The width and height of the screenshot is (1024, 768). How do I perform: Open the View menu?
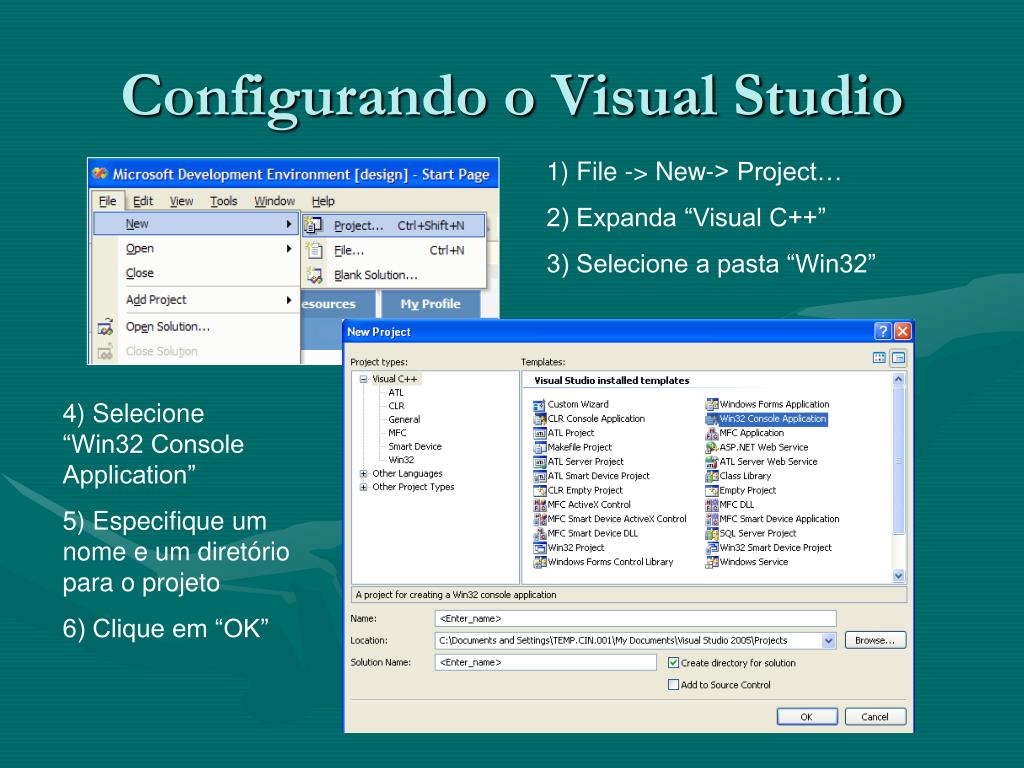181,201
